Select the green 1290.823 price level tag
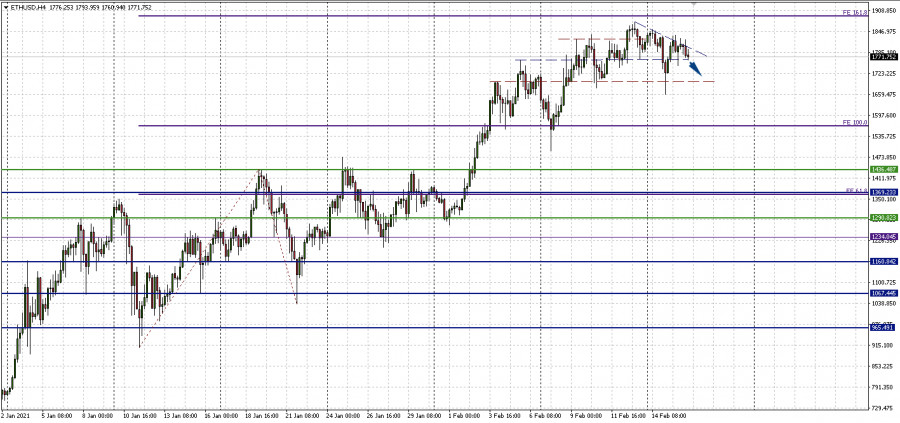Screen dimensions: 900x423 pyautogui.click(x=881, y=218)
